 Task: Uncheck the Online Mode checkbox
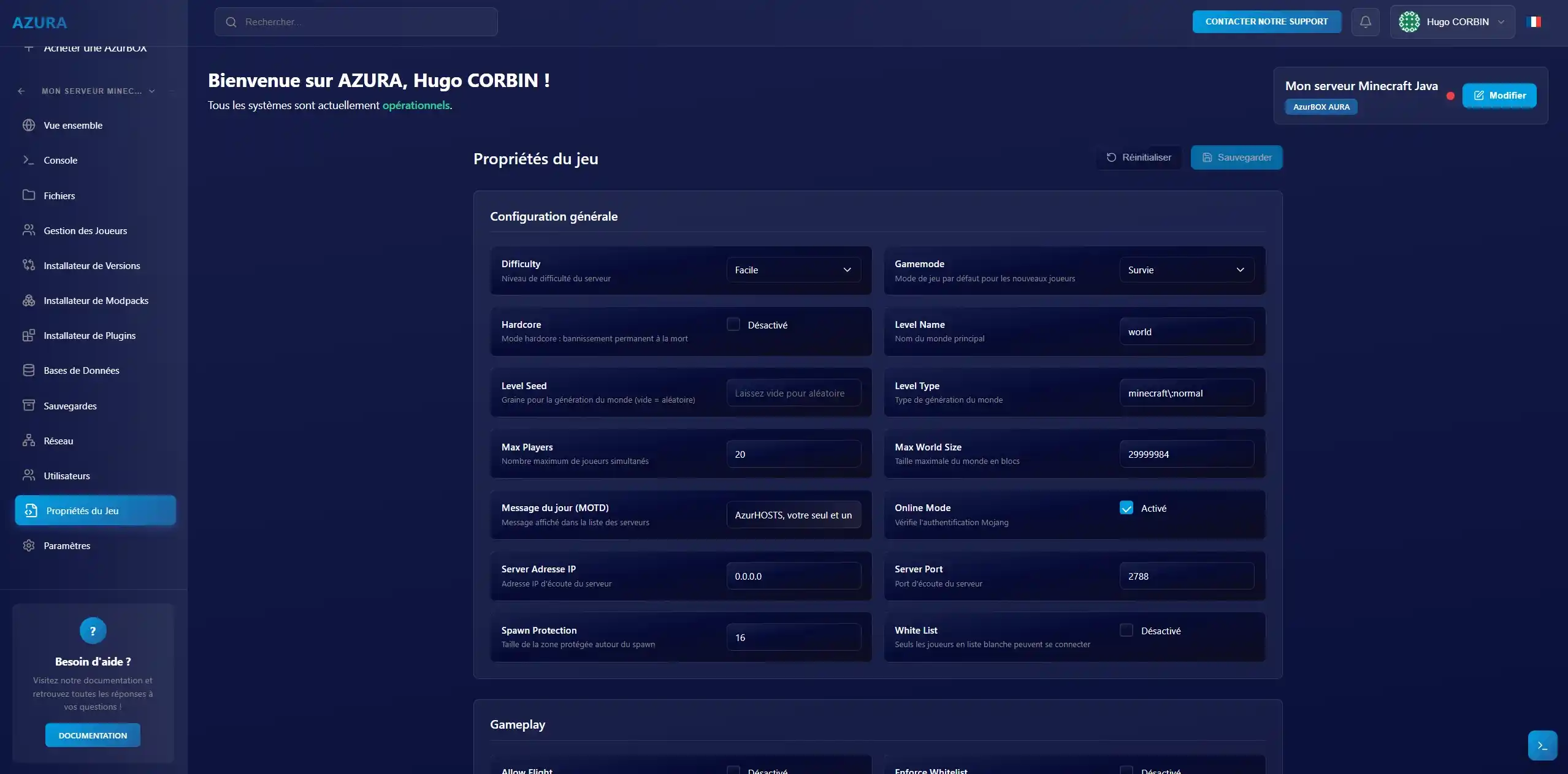coord(1126,508)
